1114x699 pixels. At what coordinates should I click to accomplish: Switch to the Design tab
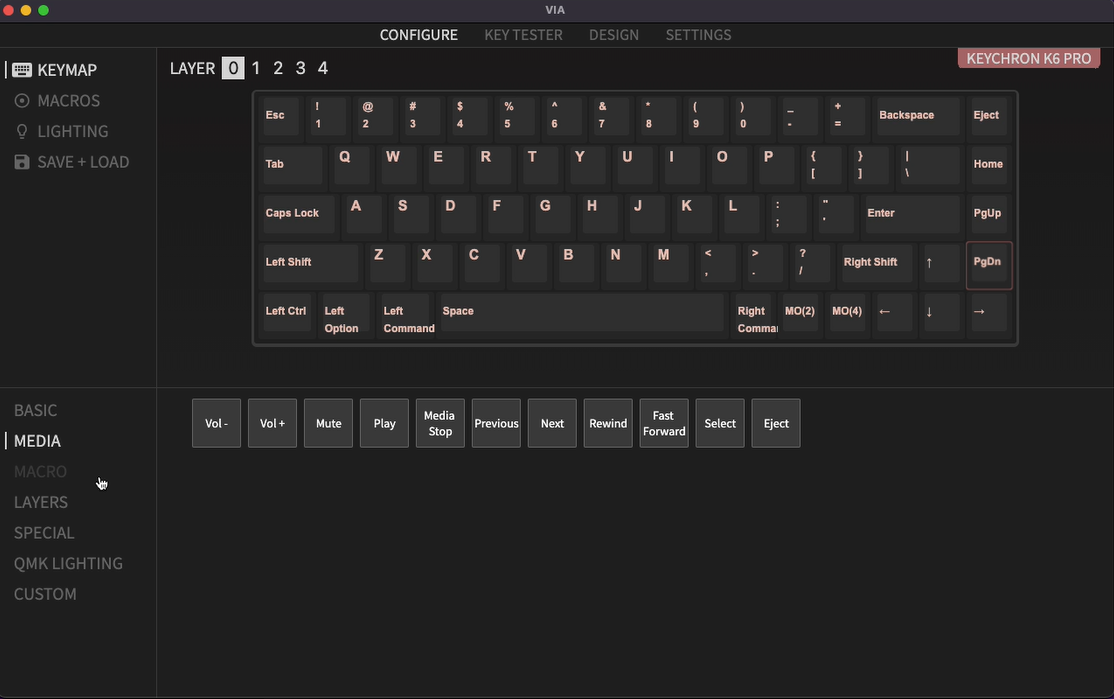(613, 35)
